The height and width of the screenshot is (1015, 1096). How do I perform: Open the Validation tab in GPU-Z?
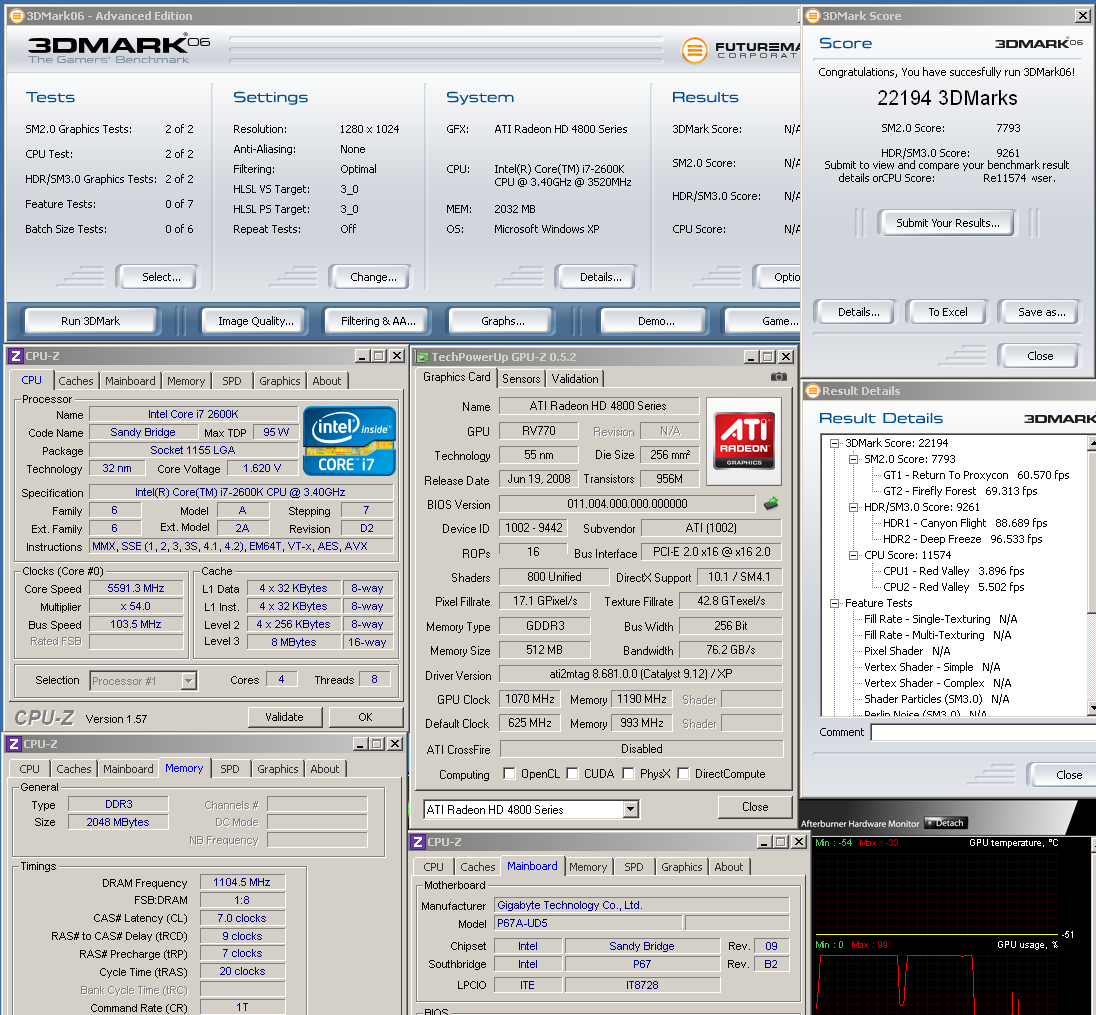(575, 379)
